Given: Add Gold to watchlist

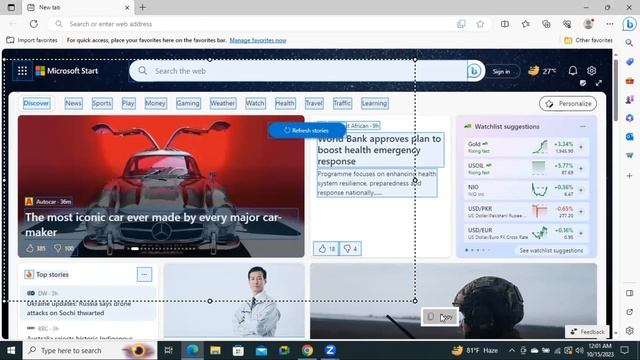Looking at the screenshot, I should click(x=581, y=147).
